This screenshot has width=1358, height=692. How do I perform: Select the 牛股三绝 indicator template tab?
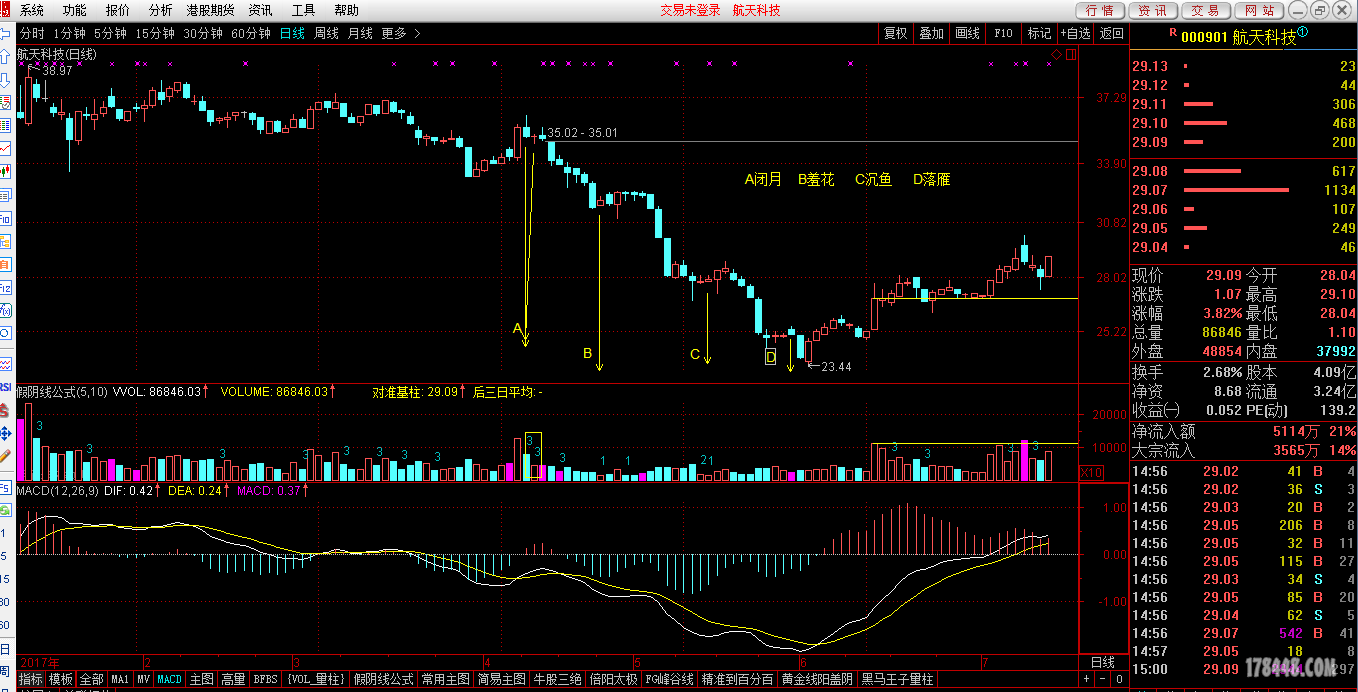557,679
